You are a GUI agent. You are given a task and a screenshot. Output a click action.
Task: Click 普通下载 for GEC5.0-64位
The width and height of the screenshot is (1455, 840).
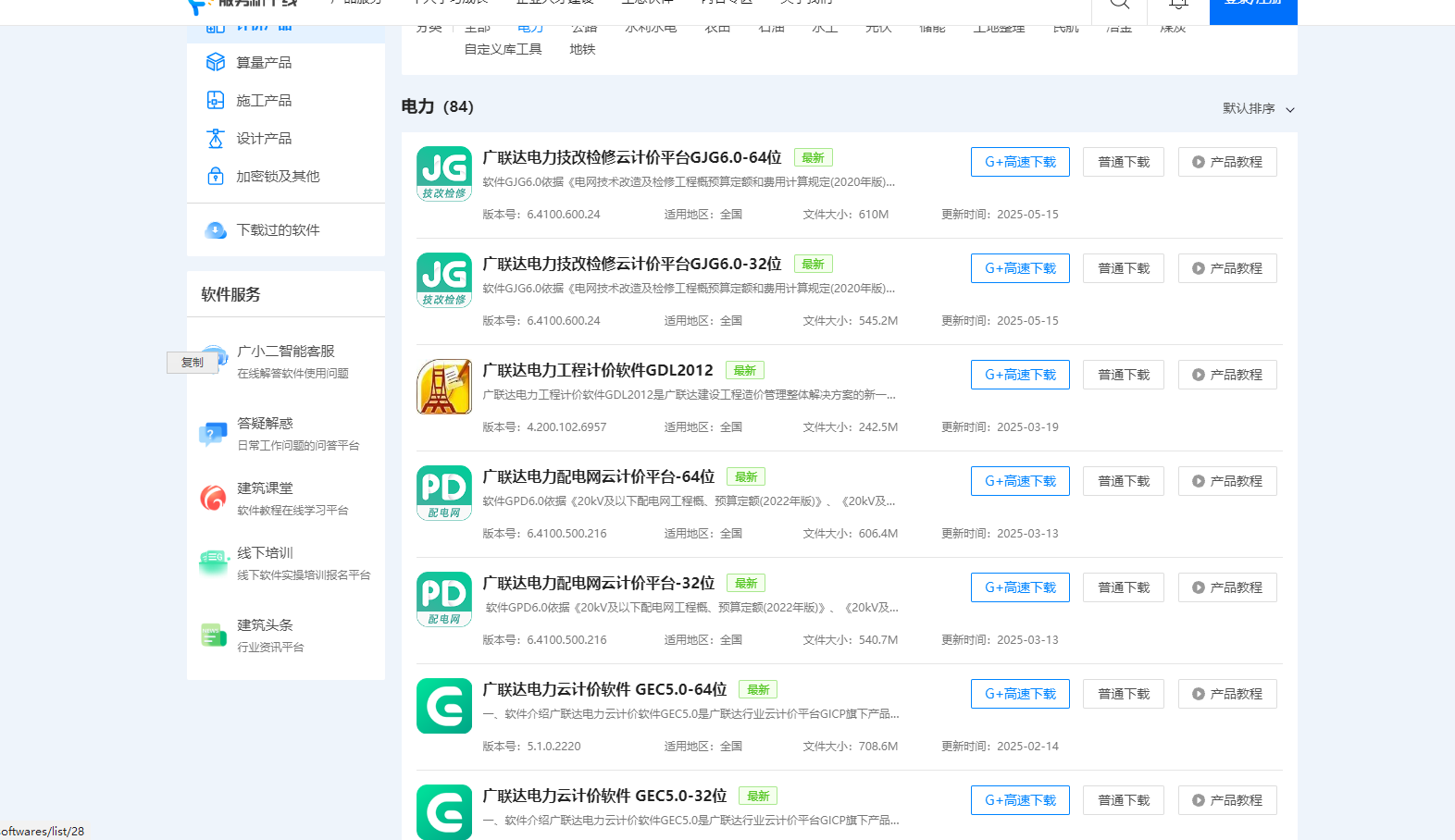click(1124, 694)
